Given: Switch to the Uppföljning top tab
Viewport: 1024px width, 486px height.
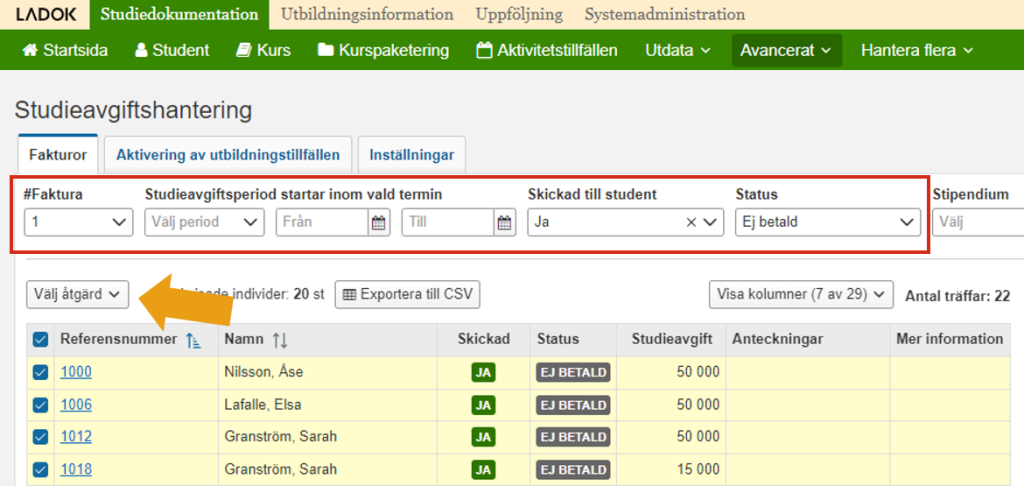Looking at the screenshot, I should (x=519, y=14).
